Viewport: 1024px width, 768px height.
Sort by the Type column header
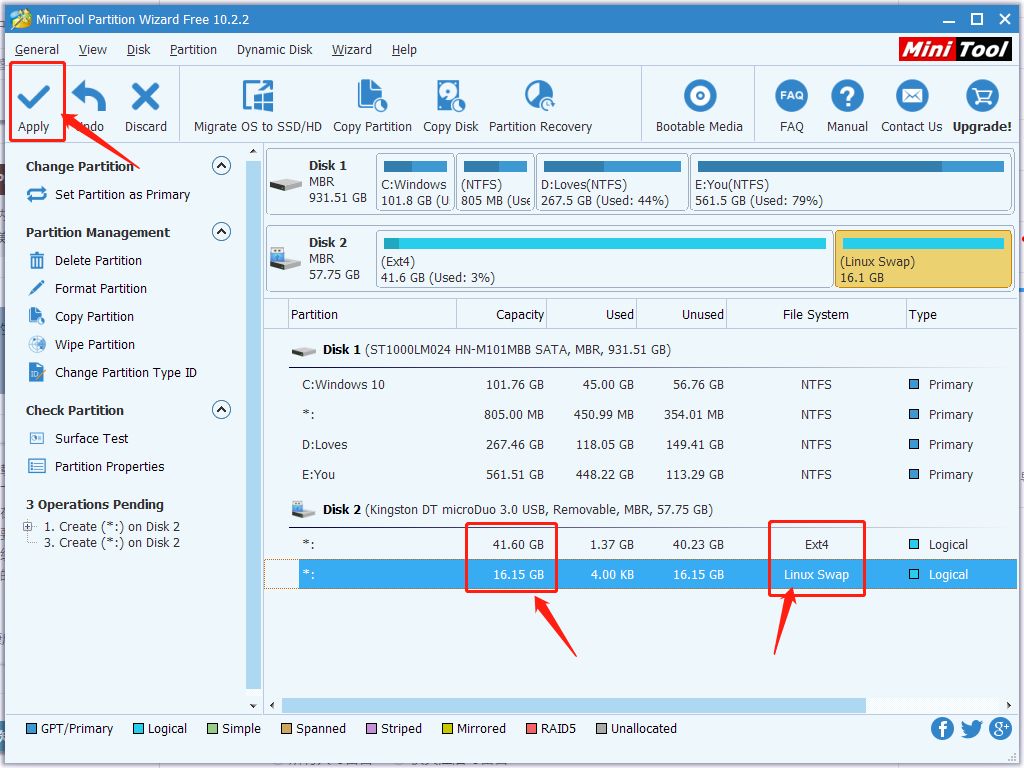[x=961, y=315]
